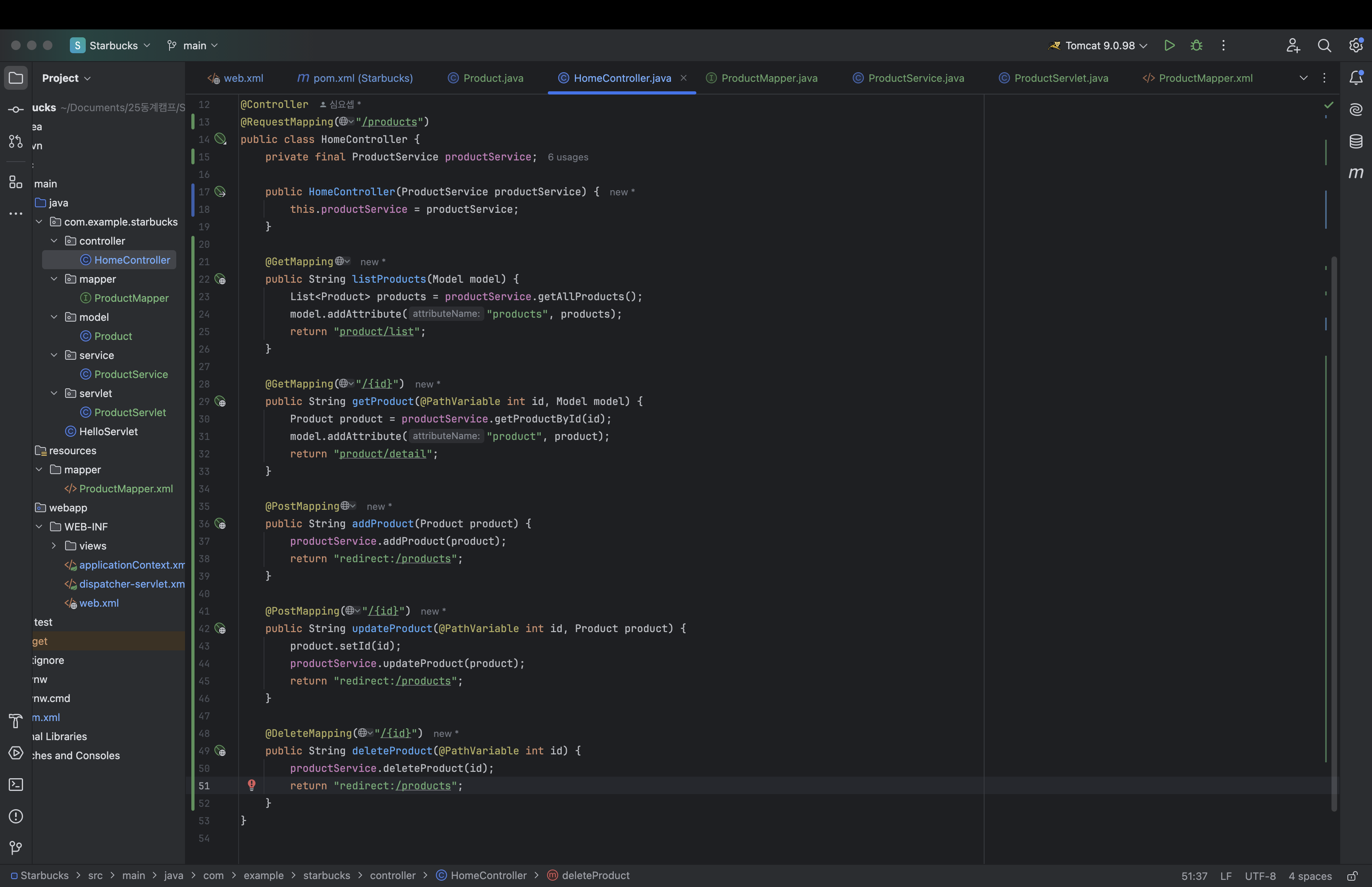Open the AI Assistant tool window
Viewport: 1372px width, 887px height.
coord(1356,110)
